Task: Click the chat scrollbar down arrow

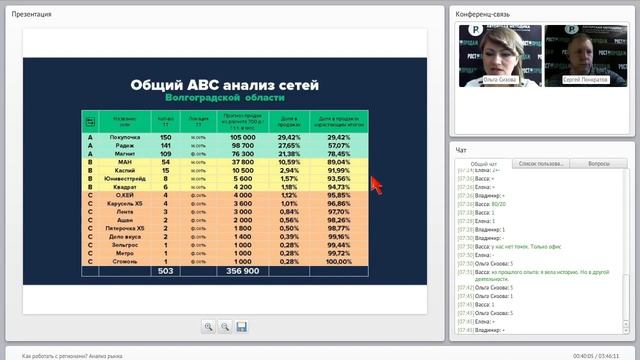Action: [x=627, y=331]
